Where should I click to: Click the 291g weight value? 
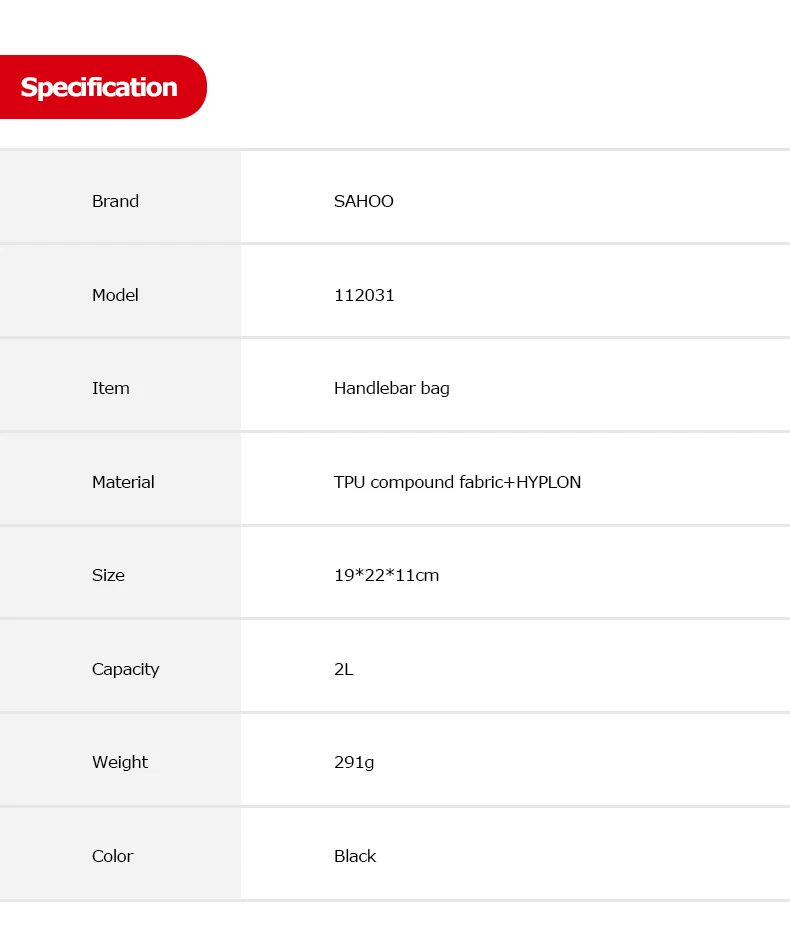pyautogui.click(x=354, y=763)
